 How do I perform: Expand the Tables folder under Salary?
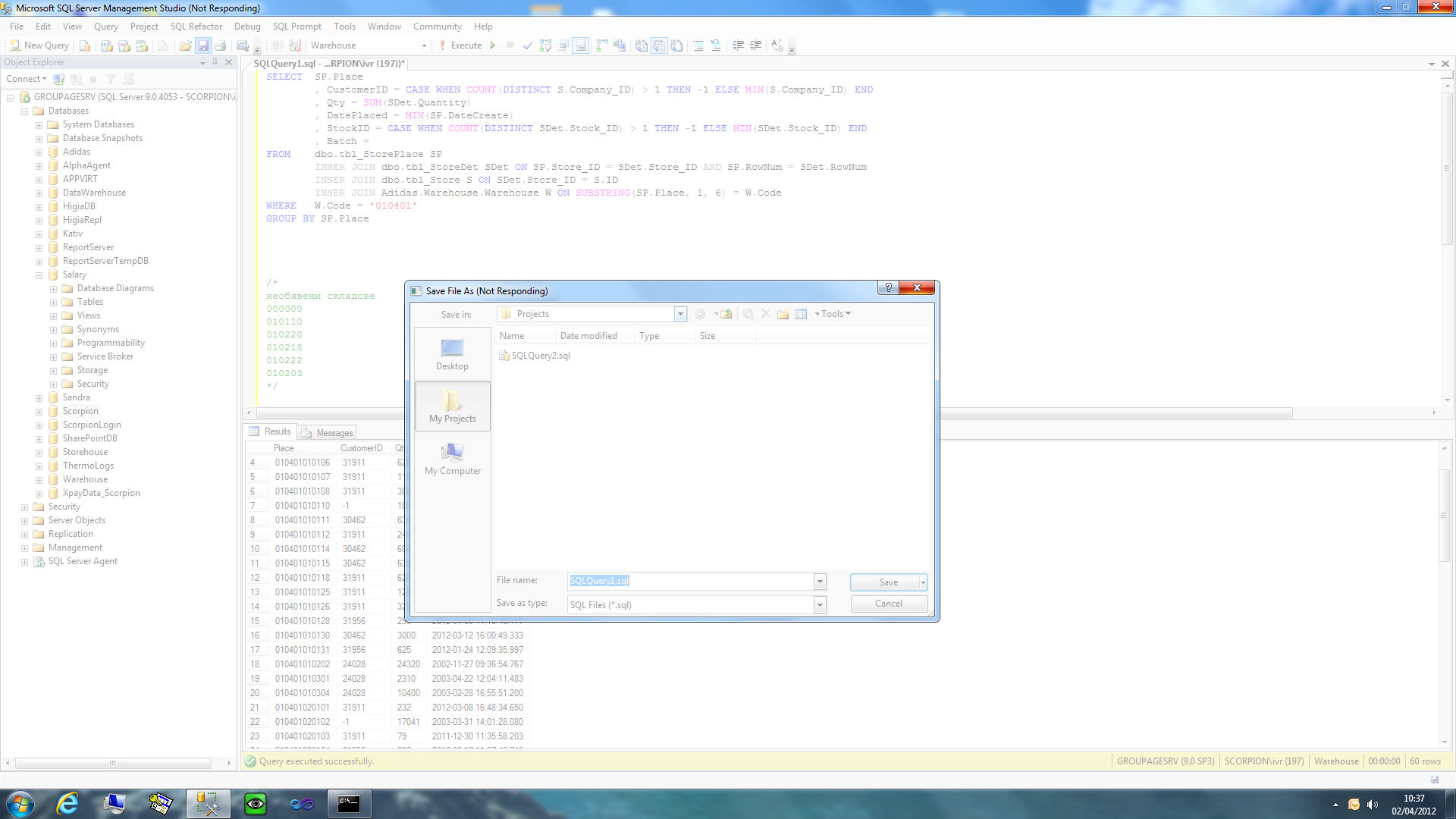pos(53,303)
